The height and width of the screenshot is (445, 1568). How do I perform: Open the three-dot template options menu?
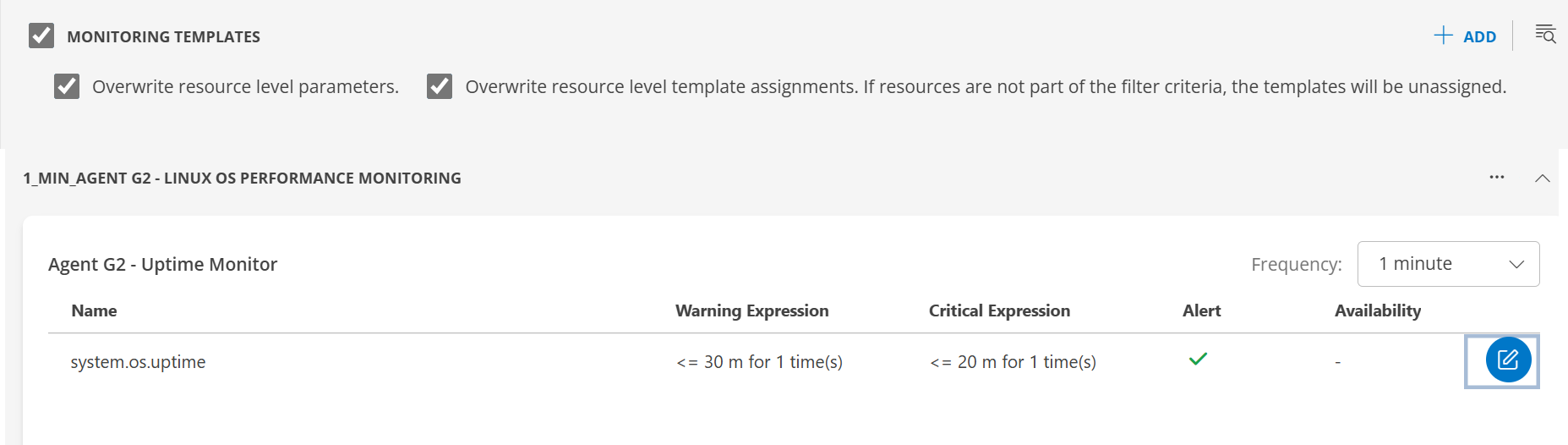point(1497,178)
